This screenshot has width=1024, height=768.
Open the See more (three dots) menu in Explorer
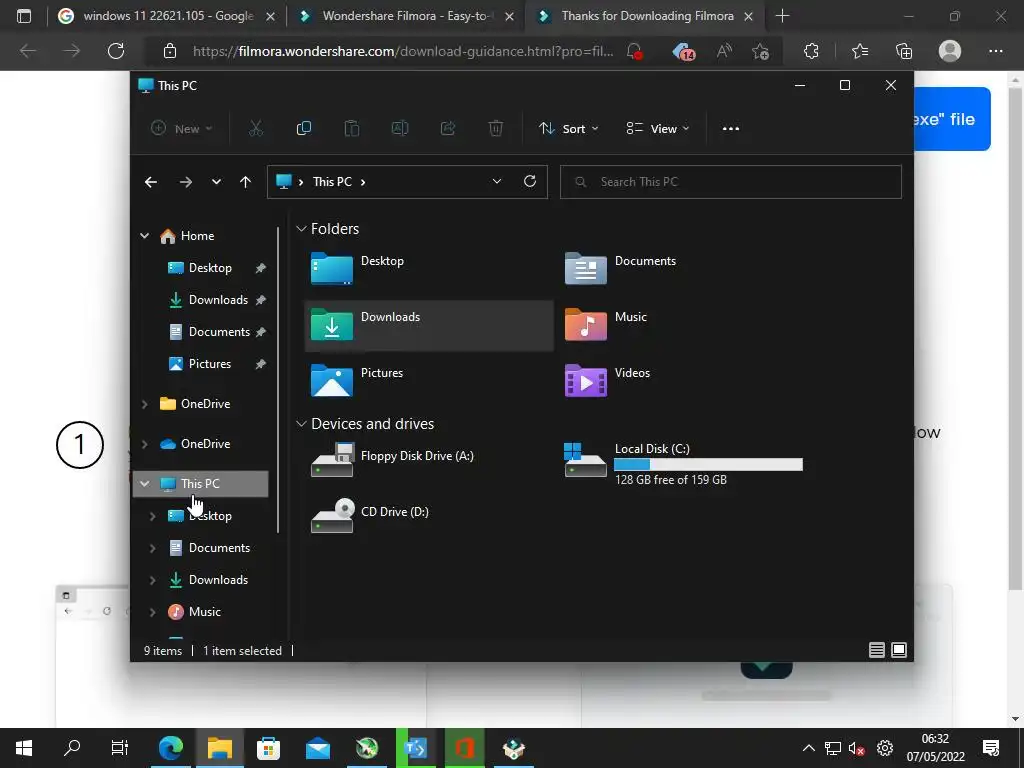pyautogui.click(x=731, y=129)
